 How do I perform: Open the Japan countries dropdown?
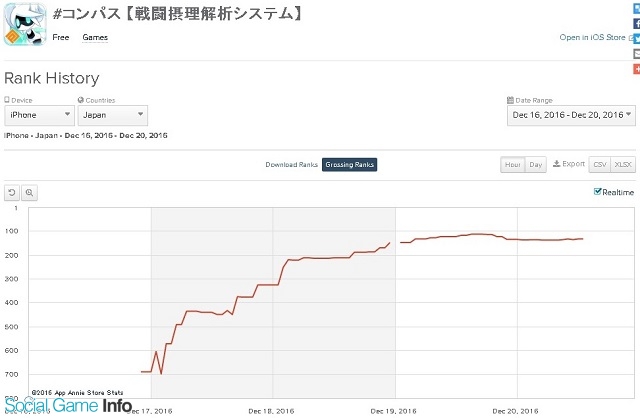(x=113, y=115)
